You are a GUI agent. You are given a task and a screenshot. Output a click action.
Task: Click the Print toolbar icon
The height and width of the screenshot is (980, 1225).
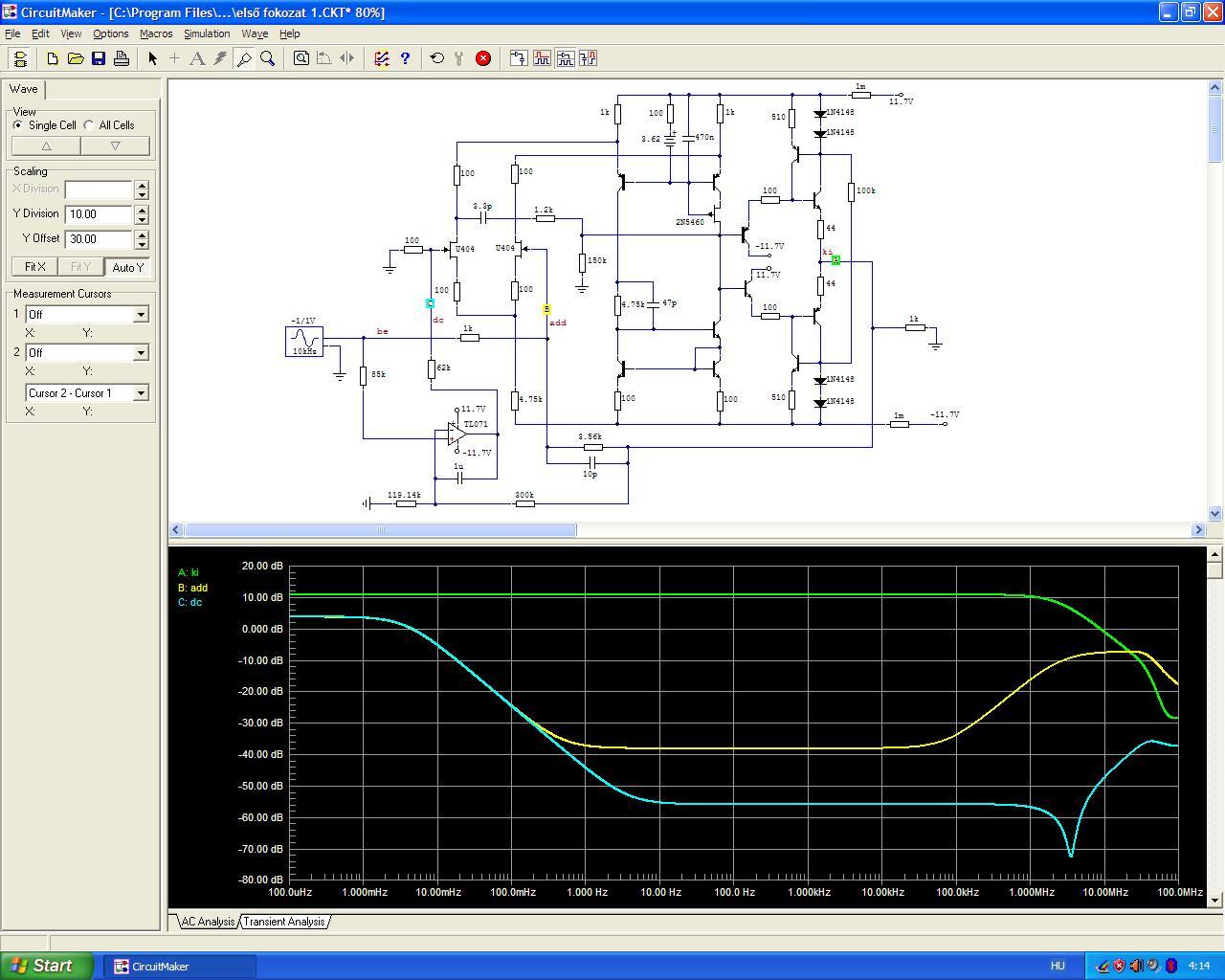[122, 58]
